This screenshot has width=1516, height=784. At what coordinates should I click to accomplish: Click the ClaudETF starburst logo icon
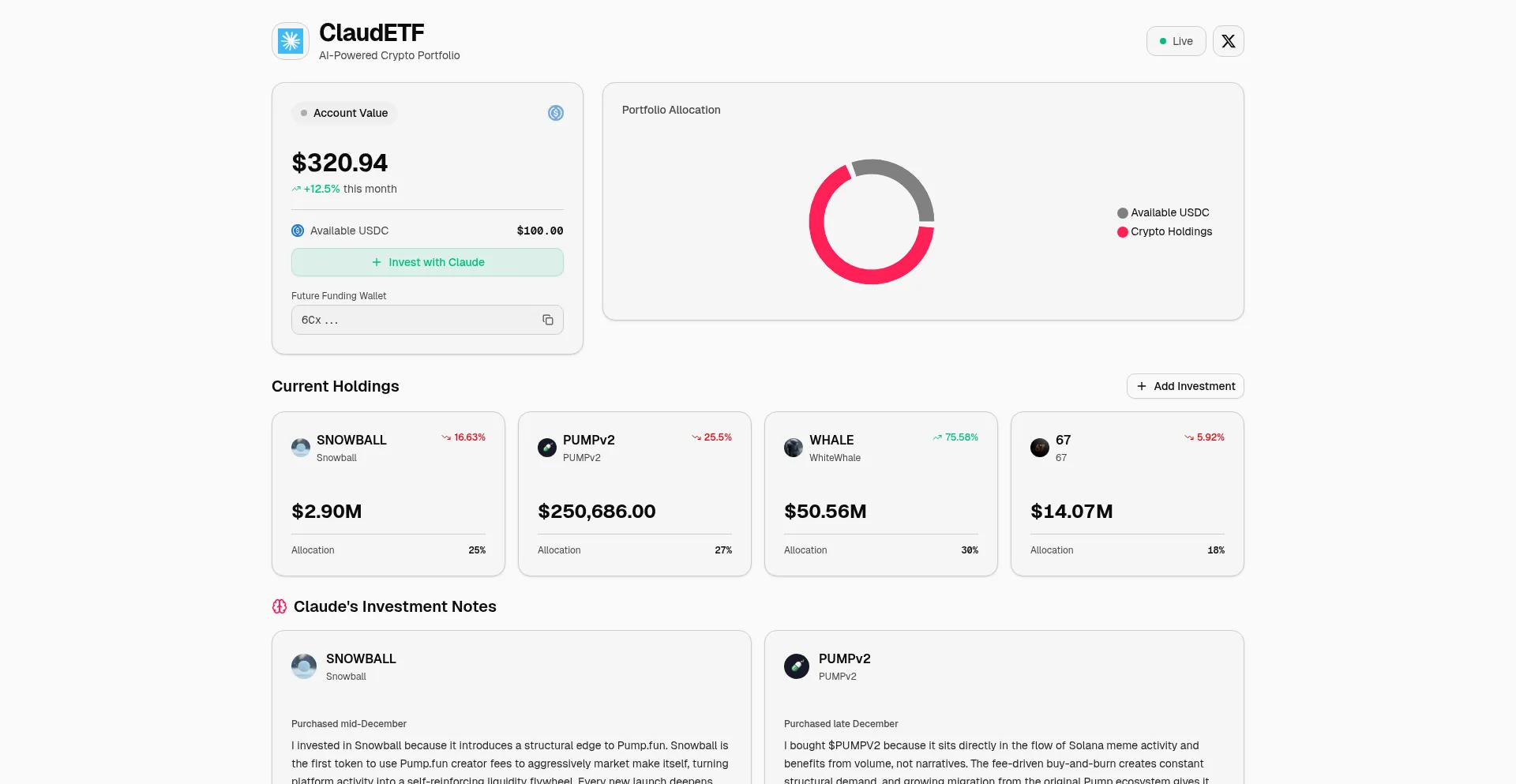pos(291,41)
